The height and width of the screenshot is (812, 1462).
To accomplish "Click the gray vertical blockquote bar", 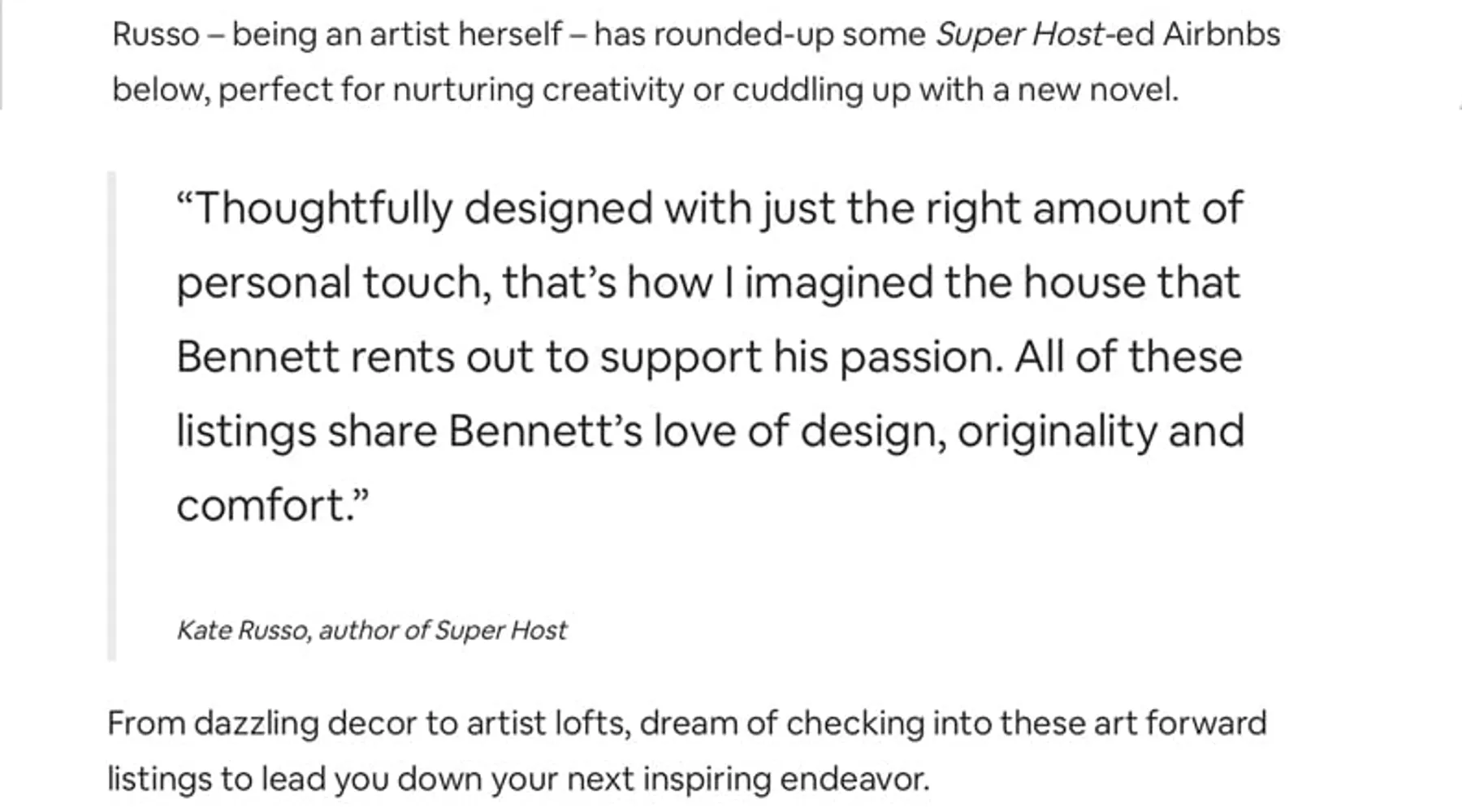I will (x=112, y=416).
